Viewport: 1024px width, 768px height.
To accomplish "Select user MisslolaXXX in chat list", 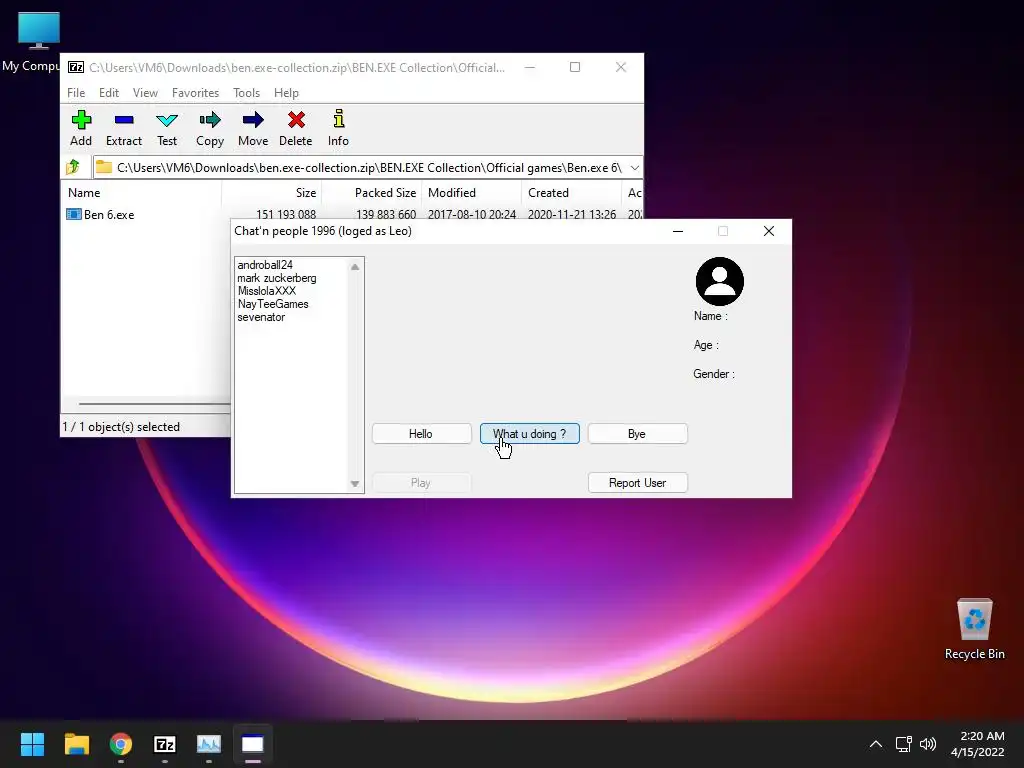I will pos(266,291).
